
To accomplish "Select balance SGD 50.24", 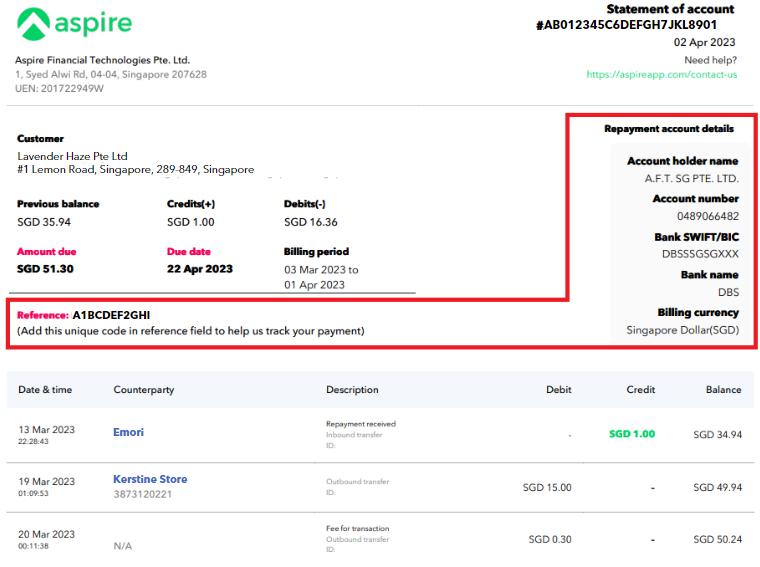I will pos(718,539).
